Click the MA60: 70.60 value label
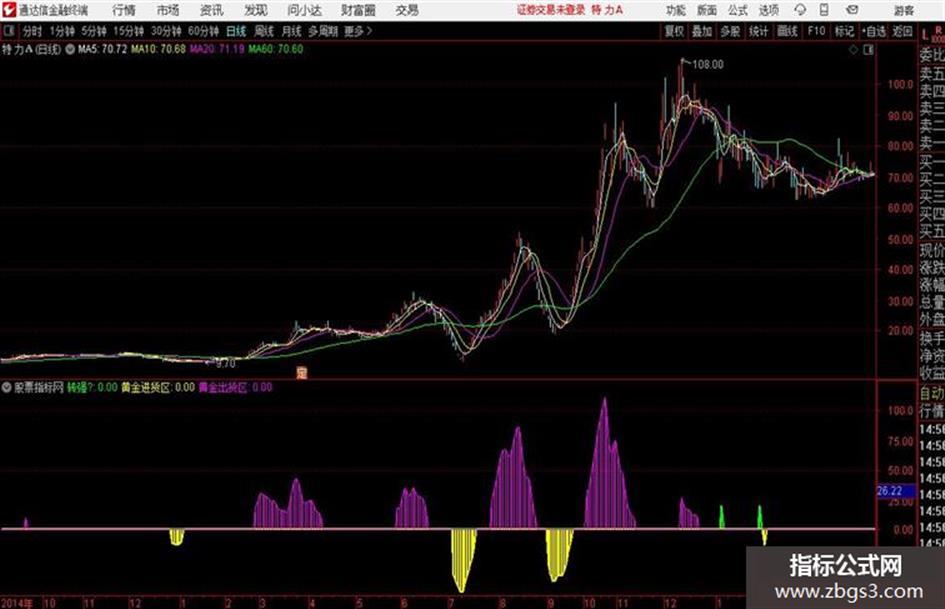945x609 pixels. (x=275, y=49)
